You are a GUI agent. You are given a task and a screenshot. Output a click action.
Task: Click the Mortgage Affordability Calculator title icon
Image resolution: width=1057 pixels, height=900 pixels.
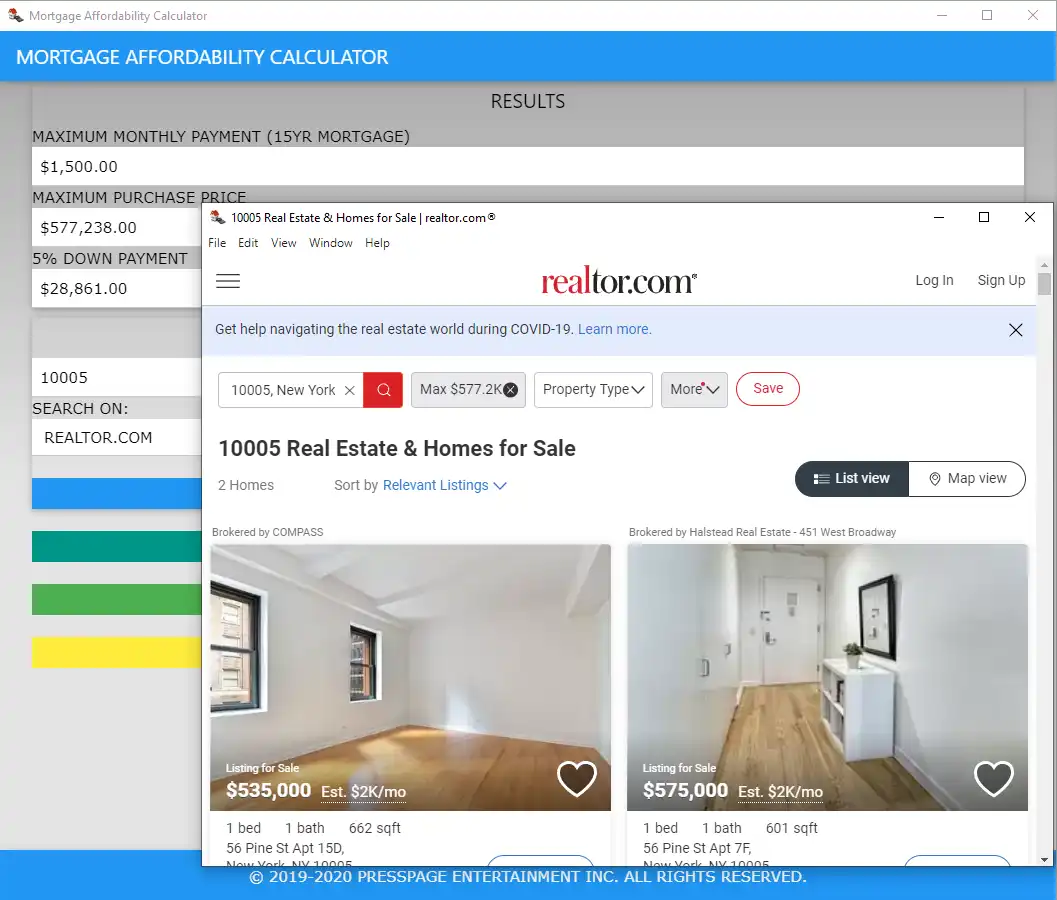click(15, 15)
